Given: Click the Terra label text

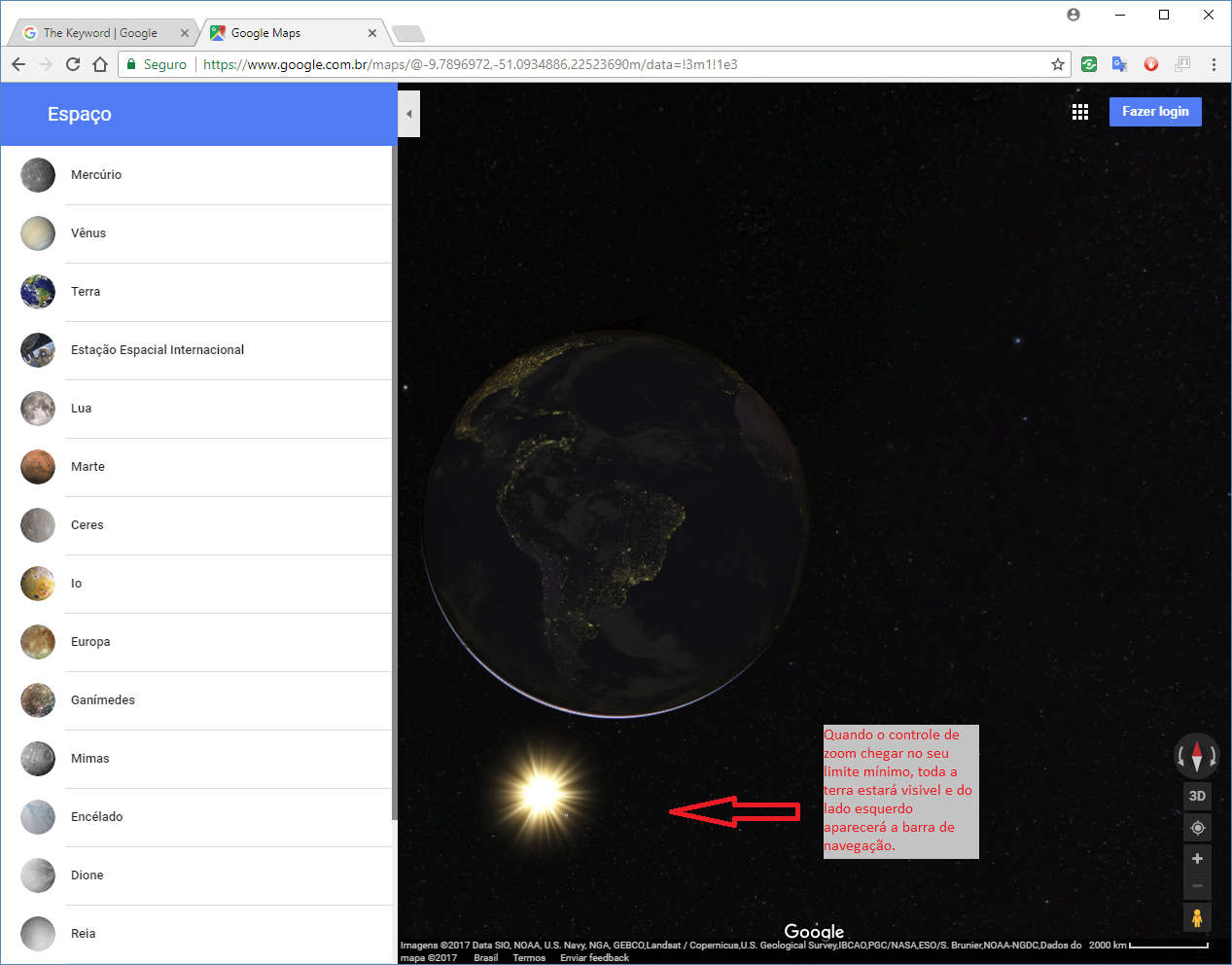Looking at the screenshot, I should point(86,292).
